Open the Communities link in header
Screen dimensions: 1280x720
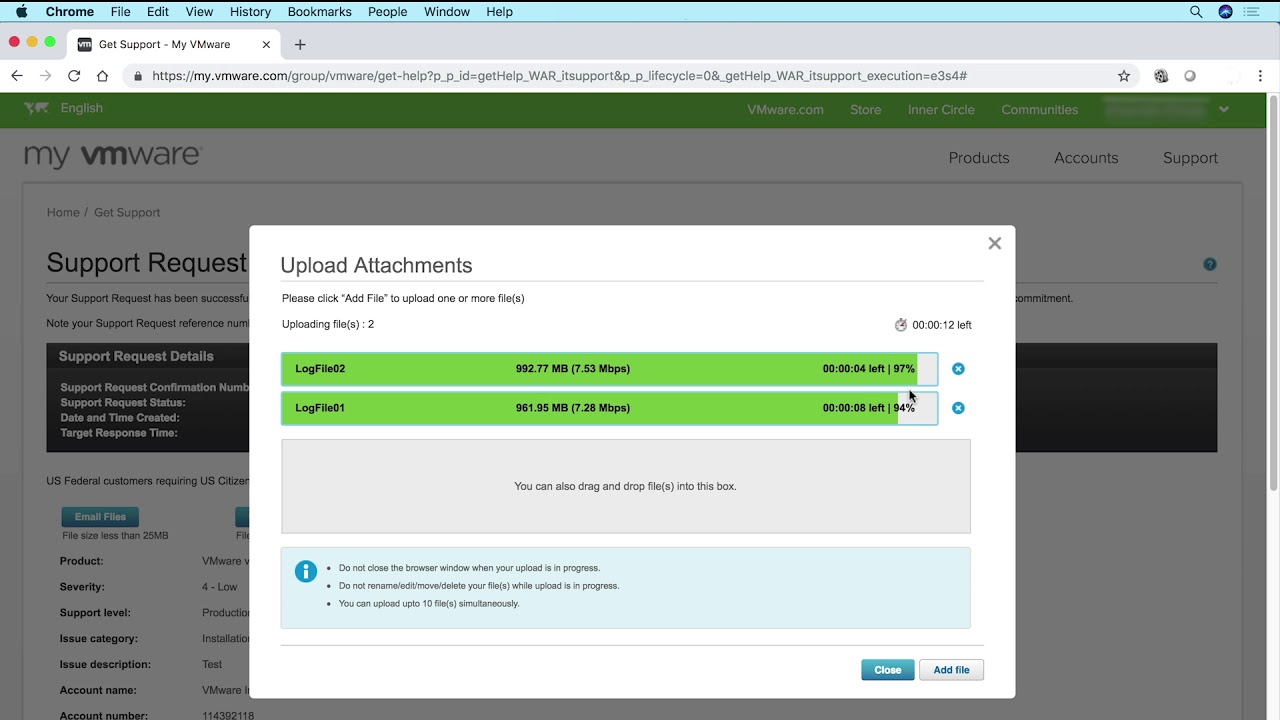point(1039,110)
